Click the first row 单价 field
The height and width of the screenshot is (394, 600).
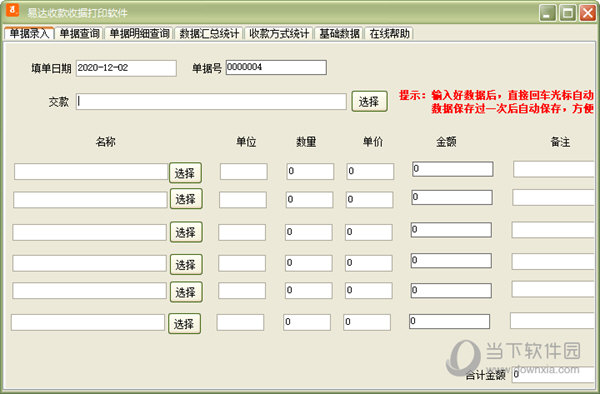click(370, 171)
